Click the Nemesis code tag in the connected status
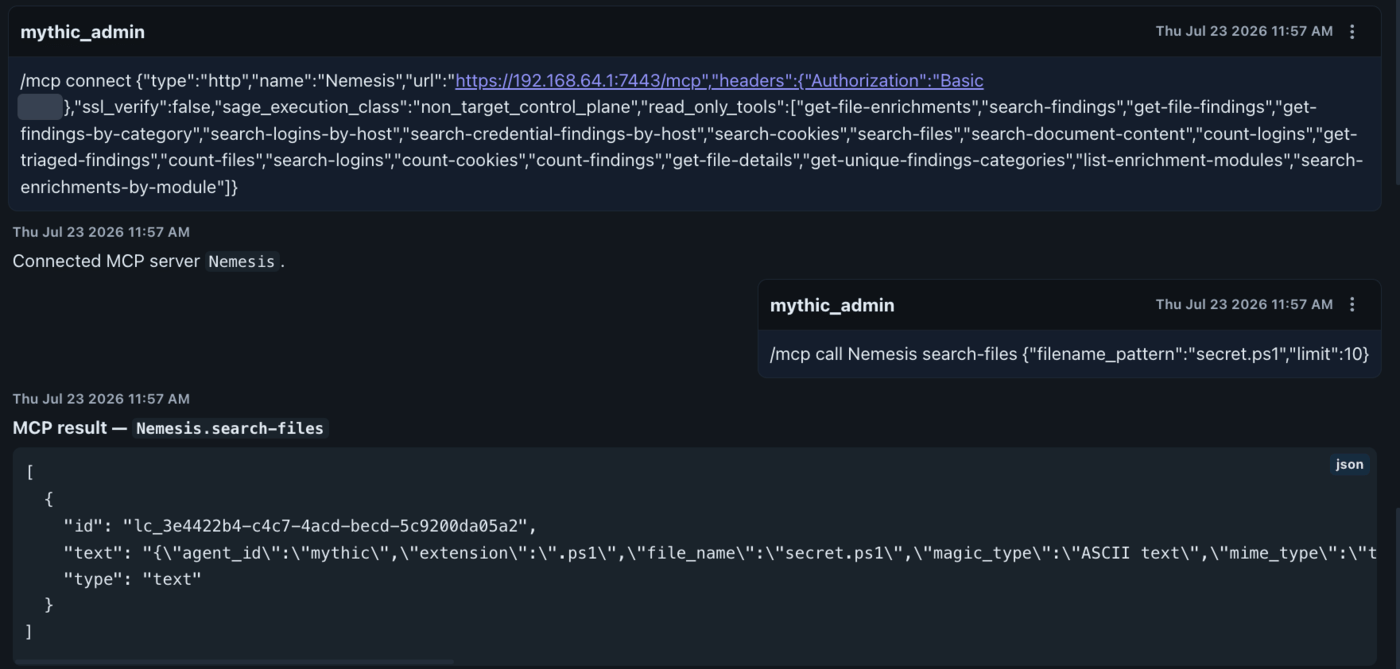This screenshot has height=669, width=1400. 241,262
